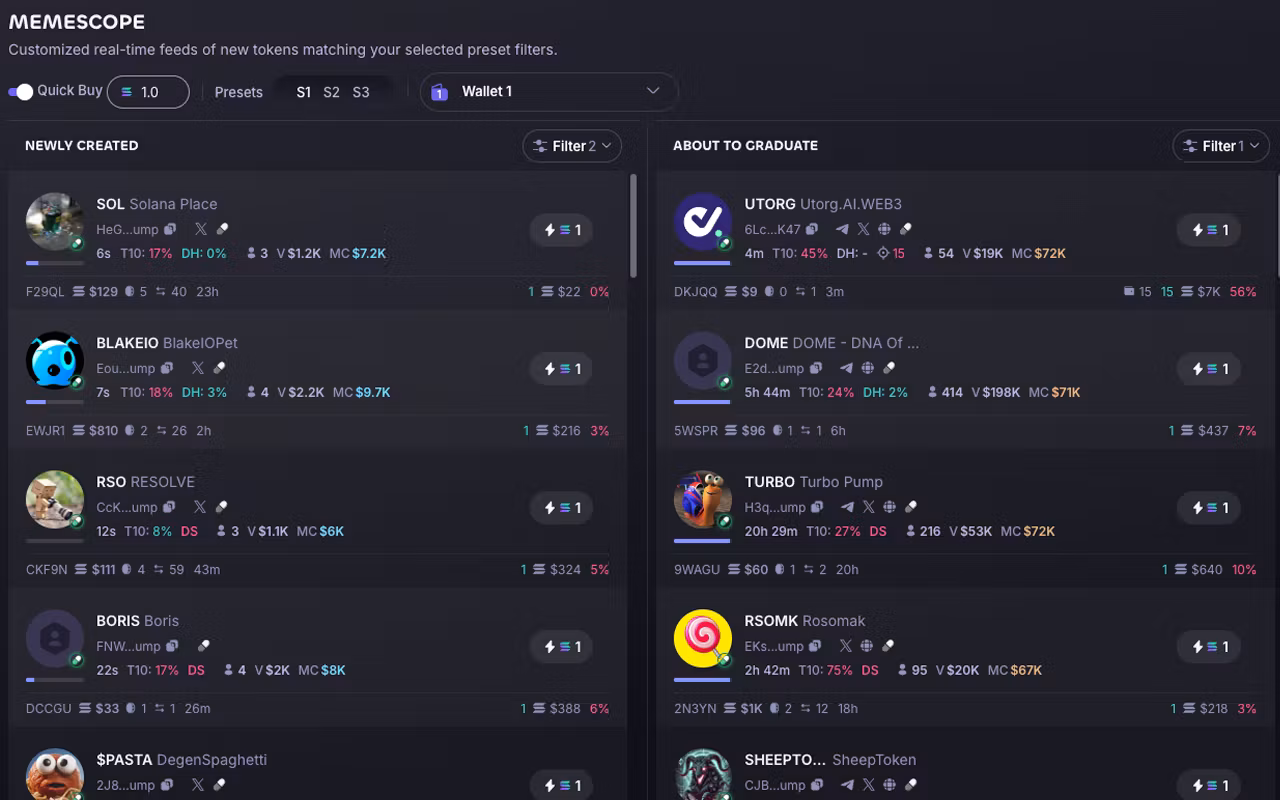Viewport: 1280px width, 800px height.
Task: Click the pill icon on the BORIS row
Action: coord(204,646)
